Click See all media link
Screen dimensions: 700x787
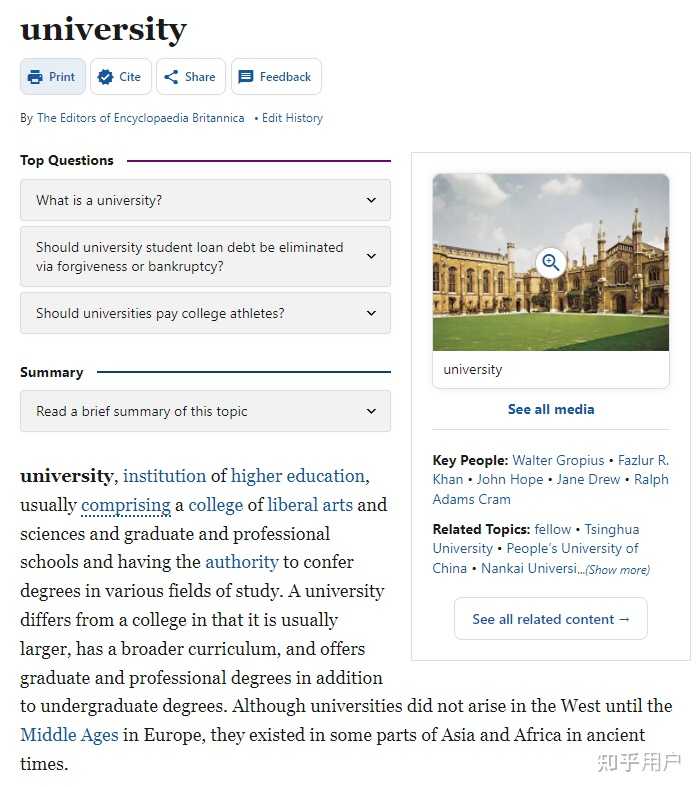click(551, 409)
